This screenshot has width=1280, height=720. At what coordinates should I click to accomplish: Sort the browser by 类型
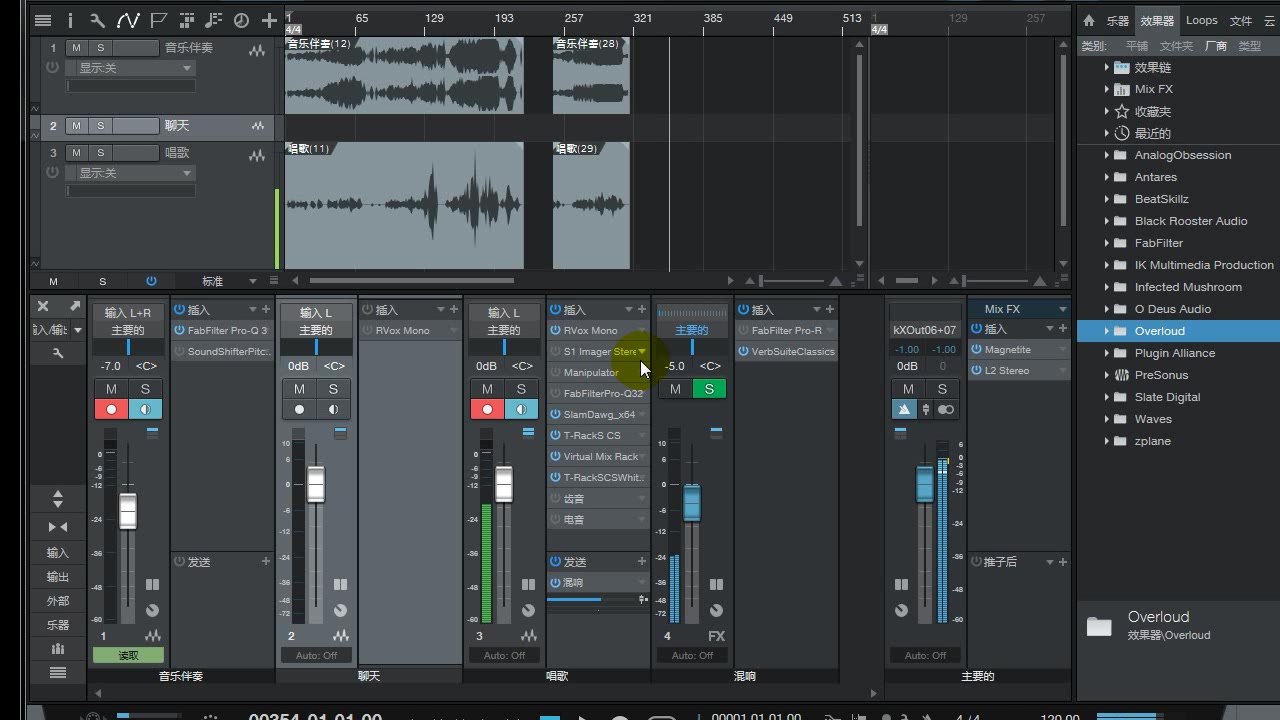click(x=1250, y=46)
